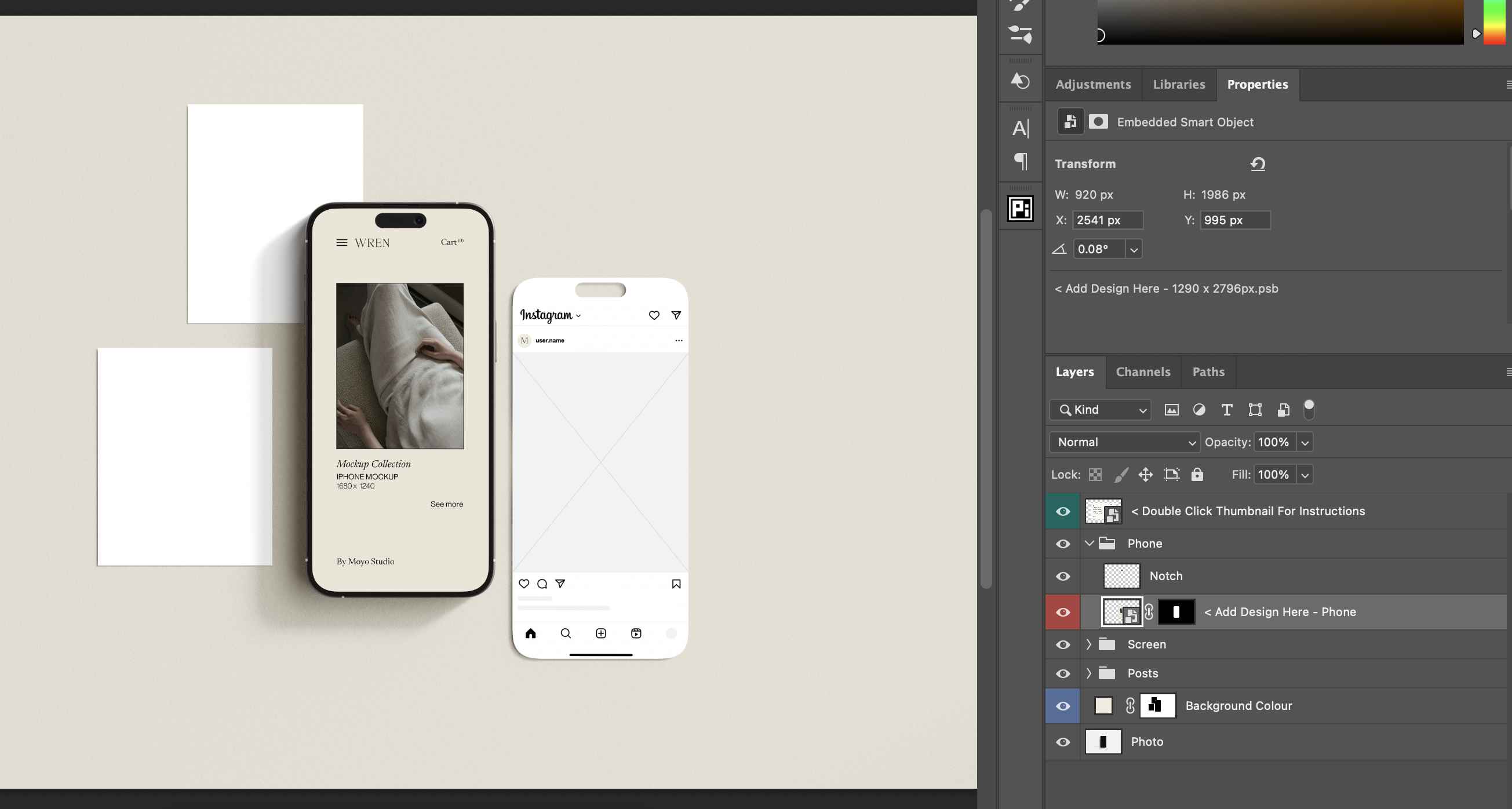Filter for smart objects icon
Viewport: 1512px width, 809px height.
1283,410
